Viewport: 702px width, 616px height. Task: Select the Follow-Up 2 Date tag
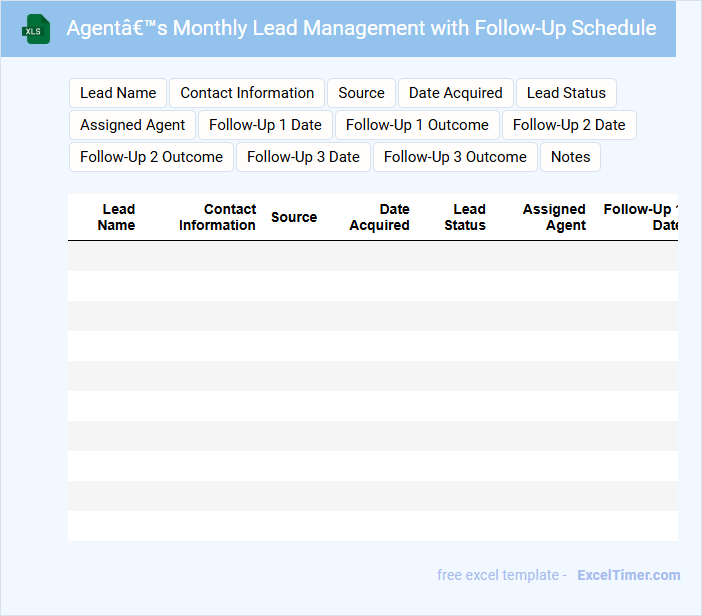pyautogui.click(x=569, y=125)
